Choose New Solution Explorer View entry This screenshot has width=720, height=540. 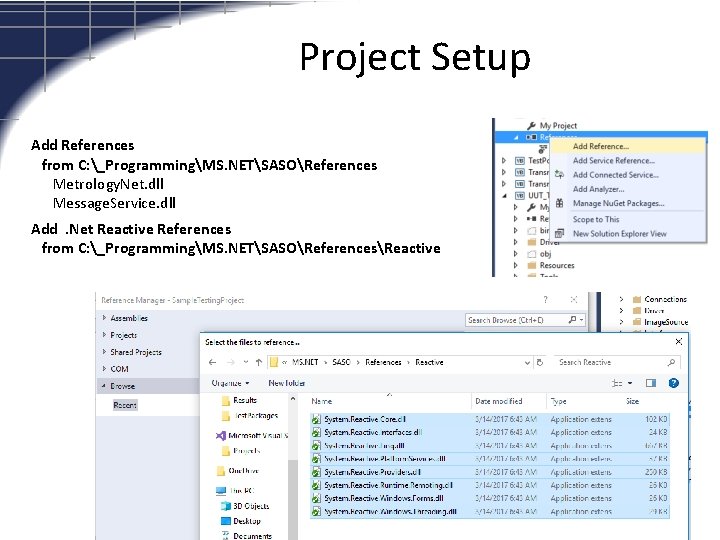(x=619, y=233)
